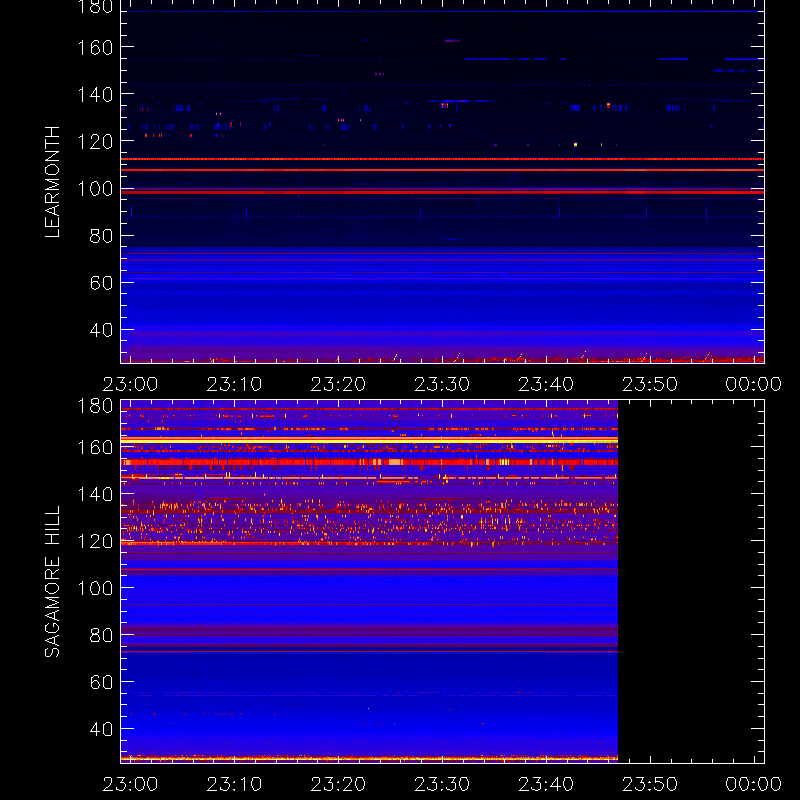Screen dimensions: 800x800
Task: Select the 140 label on the Learmonth axis
Action: pos(95,94)
